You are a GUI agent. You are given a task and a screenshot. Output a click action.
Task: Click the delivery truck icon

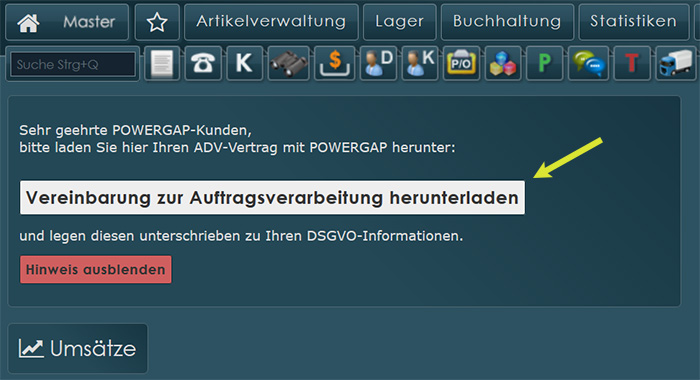tap(675, 63)
